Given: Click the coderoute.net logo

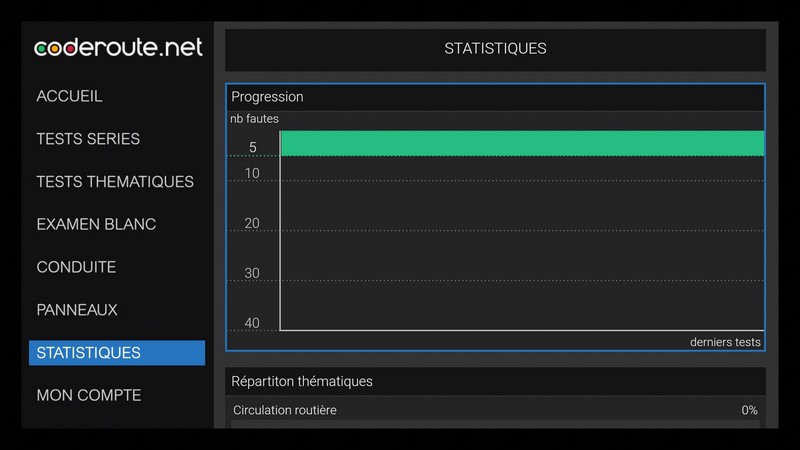Looking at the screenshot, I should (x=118, y=48).
